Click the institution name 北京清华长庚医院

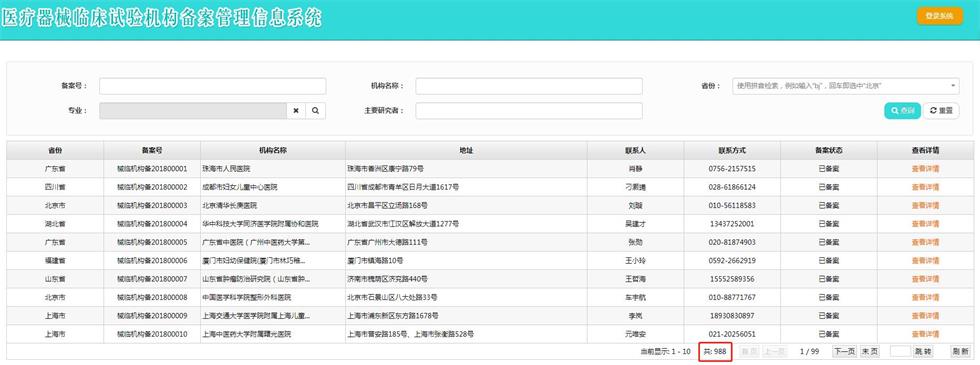coord(229,206)
